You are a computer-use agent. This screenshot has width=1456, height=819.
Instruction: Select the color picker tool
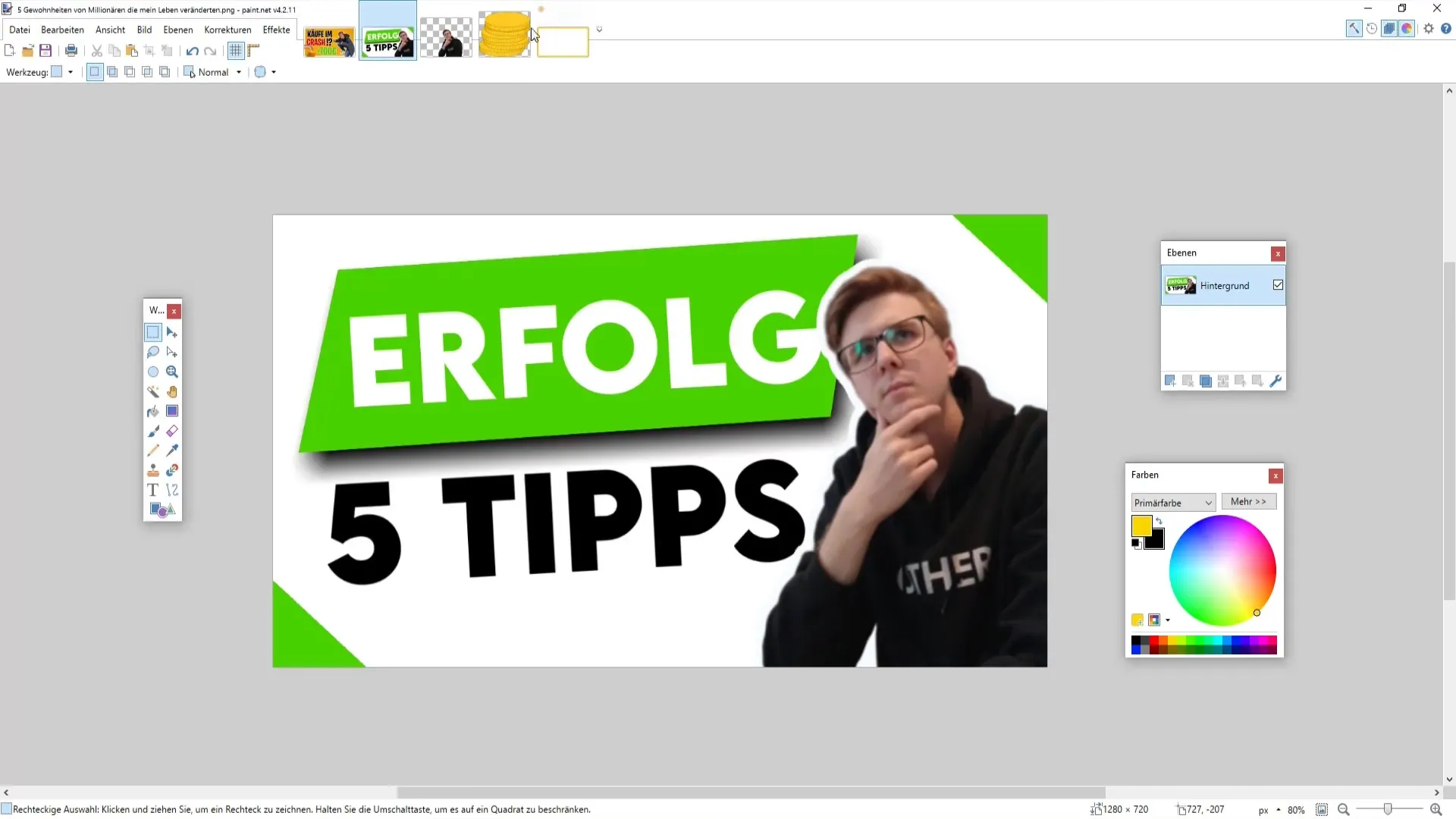[x=172, y=450]
